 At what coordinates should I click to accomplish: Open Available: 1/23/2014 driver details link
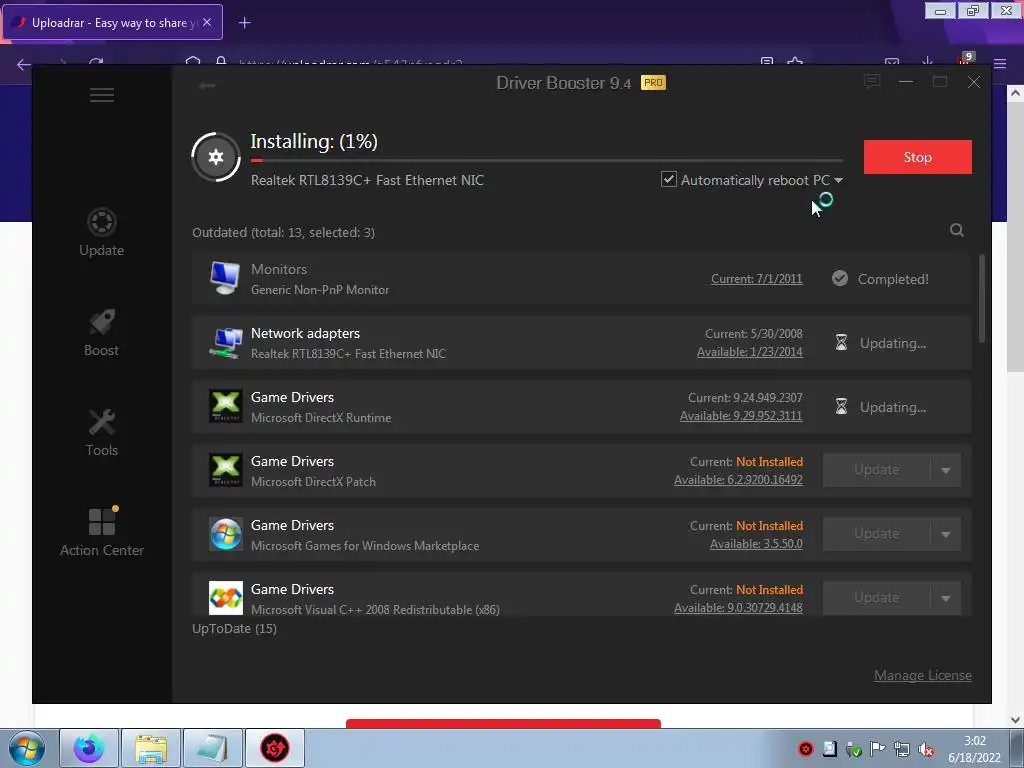click(x=749, y=352)
